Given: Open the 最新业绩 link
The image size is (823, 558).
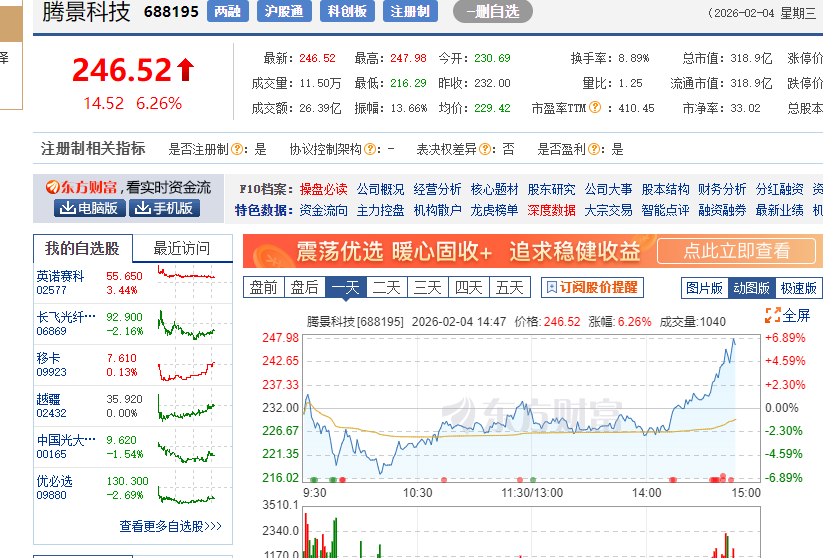Looking at the screenshot, I should point(779,210).
